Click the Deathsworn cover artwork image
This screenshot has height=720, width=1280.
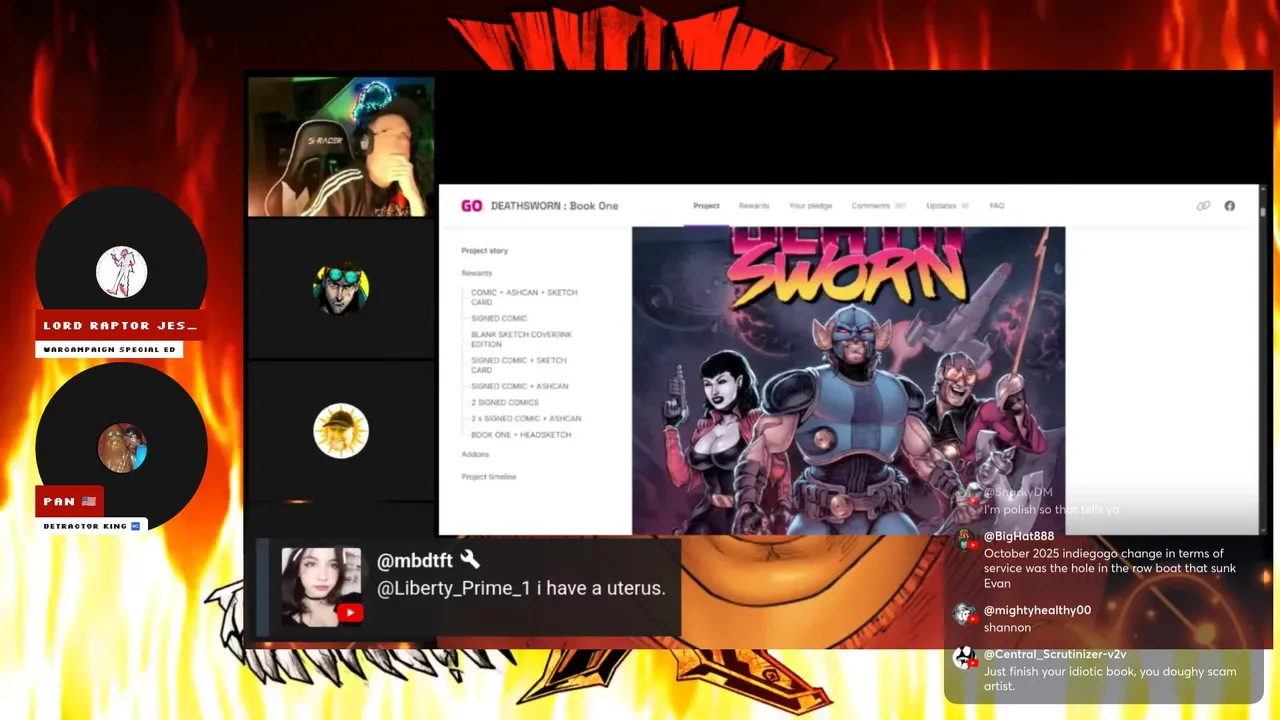click(848, 380)
